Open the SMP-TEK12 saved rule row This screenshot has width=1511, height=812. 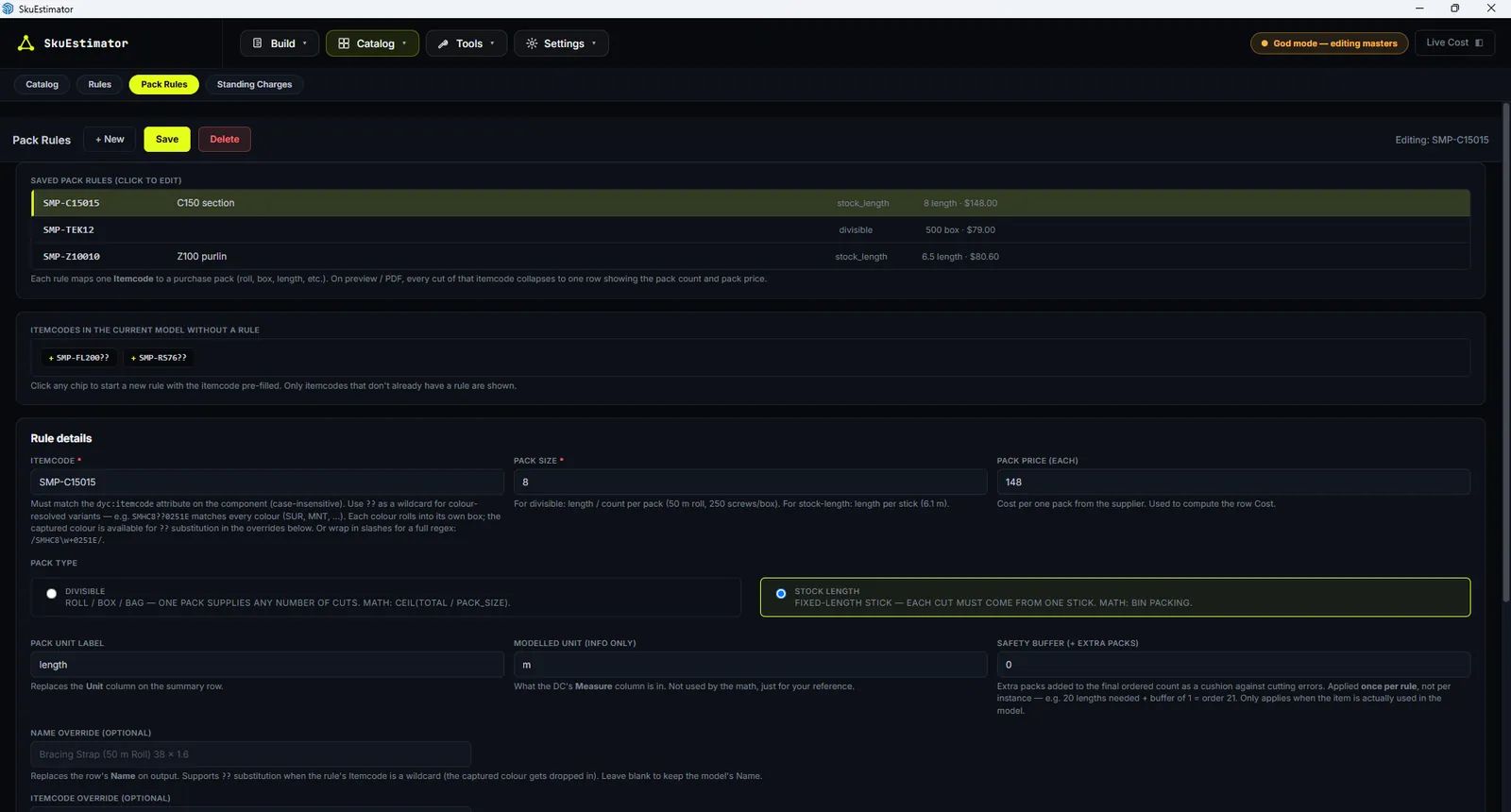click(751, 229)
